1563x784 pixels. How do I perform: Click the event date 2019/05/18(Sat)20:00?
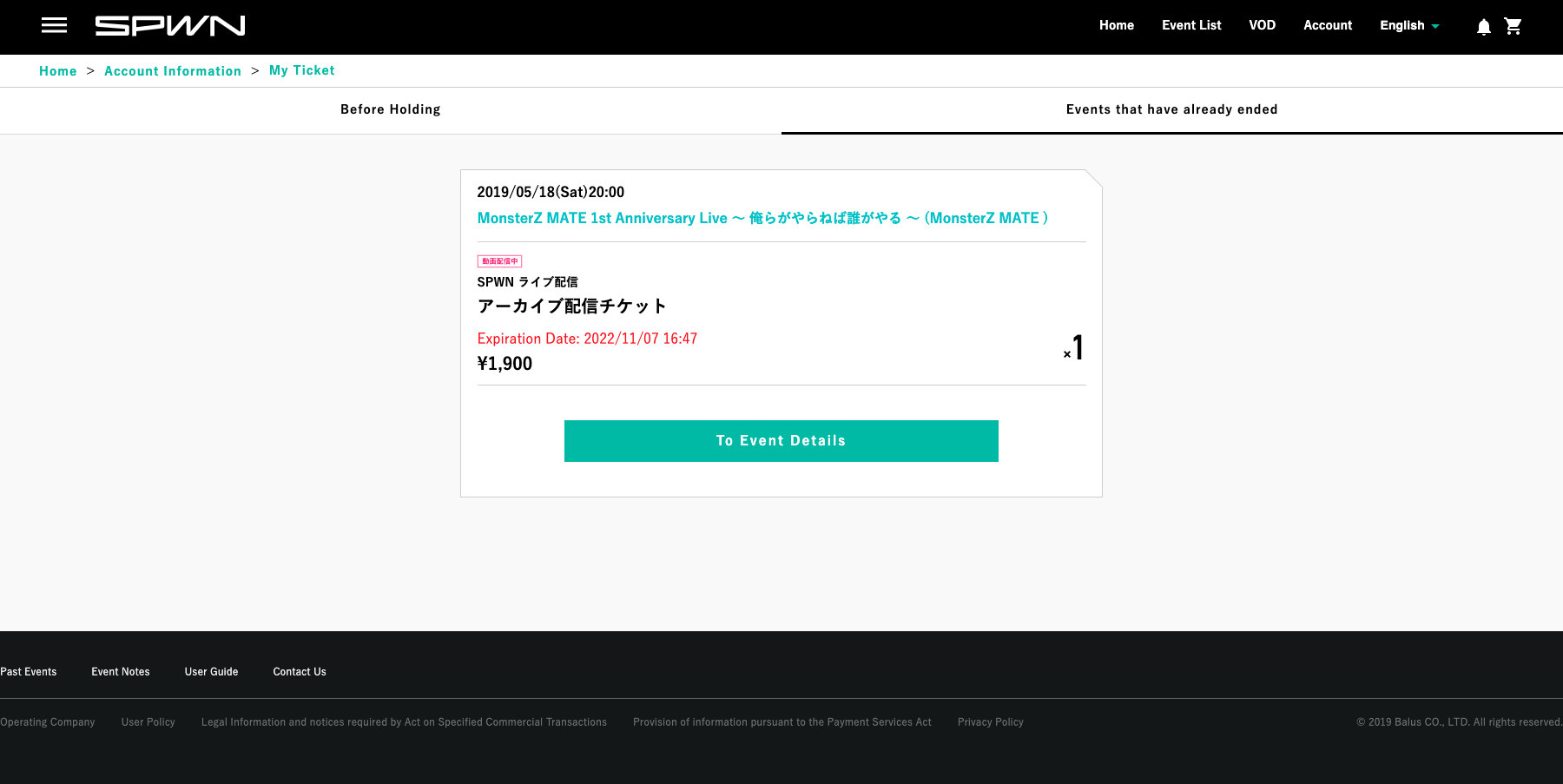[x=551, y=192]
